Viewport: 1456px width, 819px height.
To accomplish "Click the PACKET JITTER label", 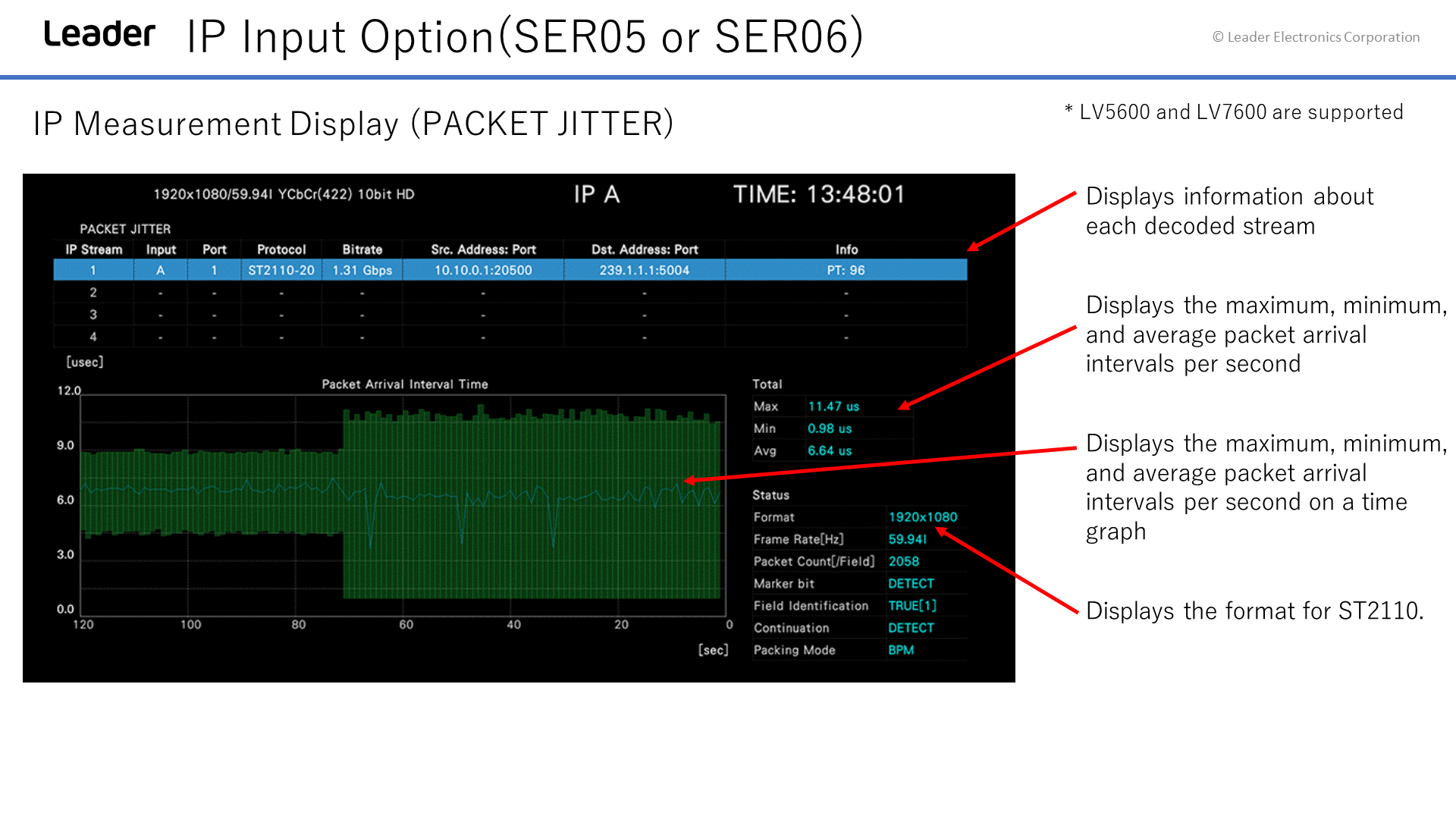I will [125, 229].
